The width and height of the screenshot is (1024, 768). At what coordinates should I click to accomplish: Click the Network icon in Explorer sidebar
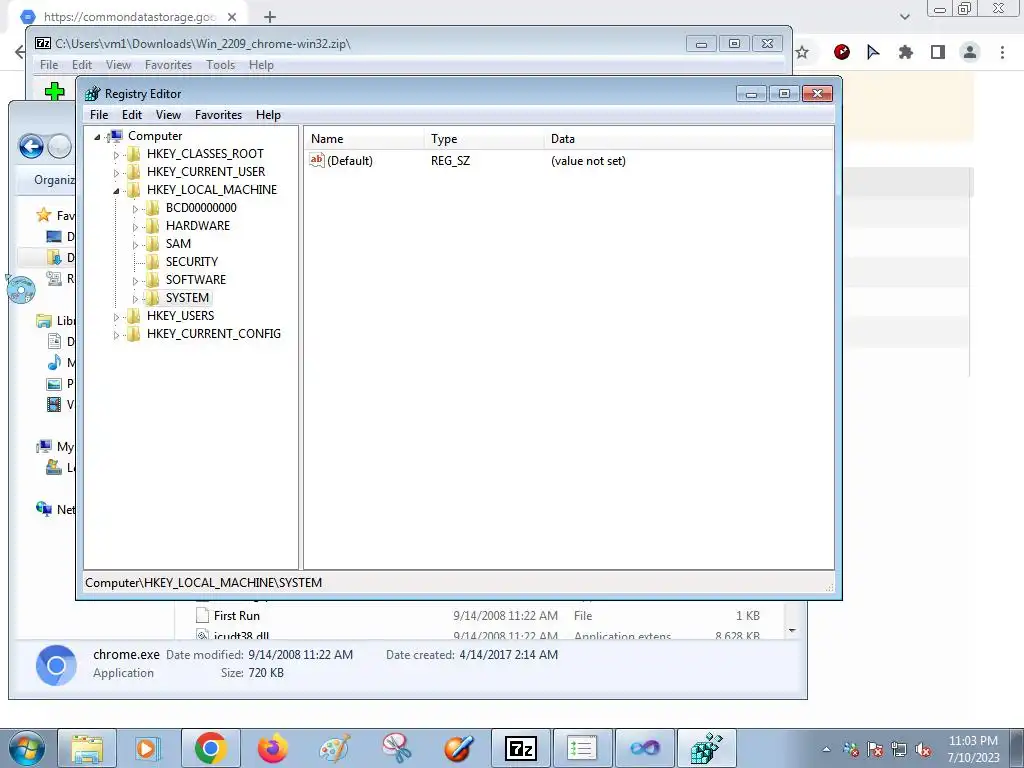coord(44,509)
